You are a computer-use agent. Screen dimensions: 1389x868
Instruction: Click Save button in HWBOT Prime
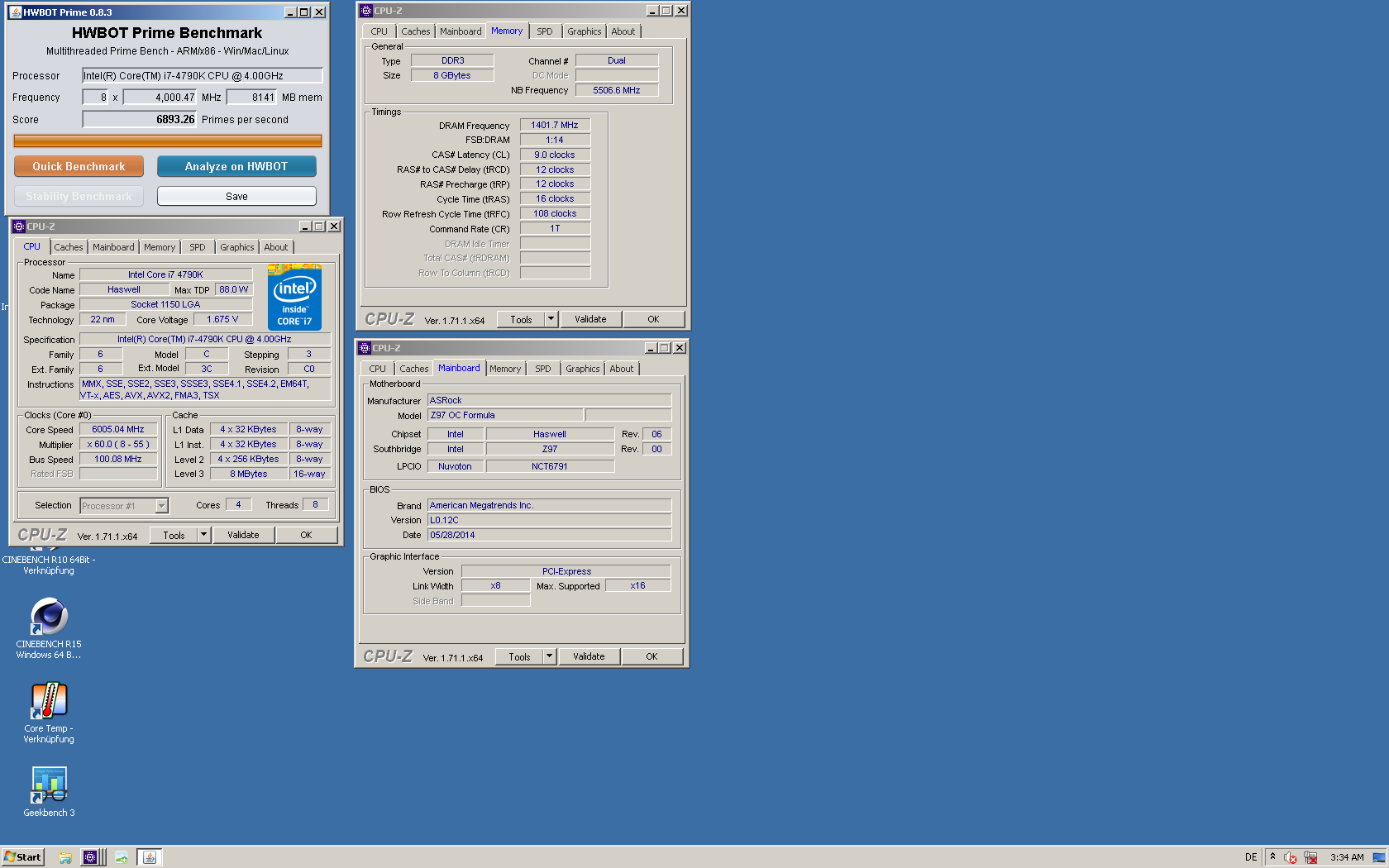pos(236,196)
